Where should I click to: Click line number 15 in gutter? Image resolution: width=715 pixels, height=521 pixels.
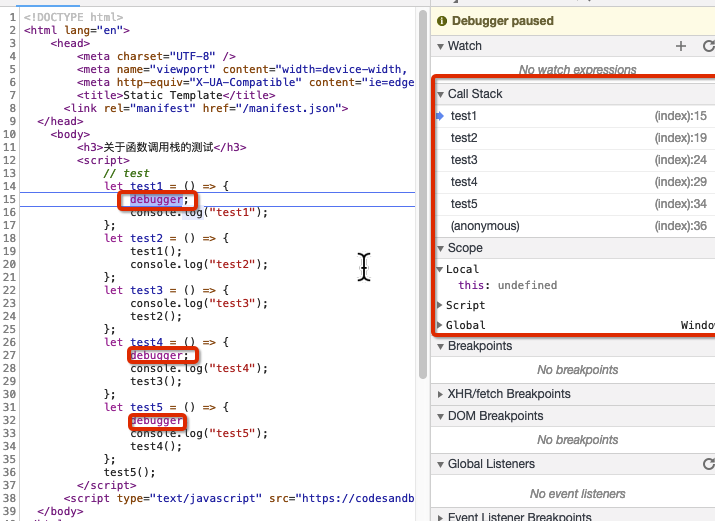pos(9,199)
